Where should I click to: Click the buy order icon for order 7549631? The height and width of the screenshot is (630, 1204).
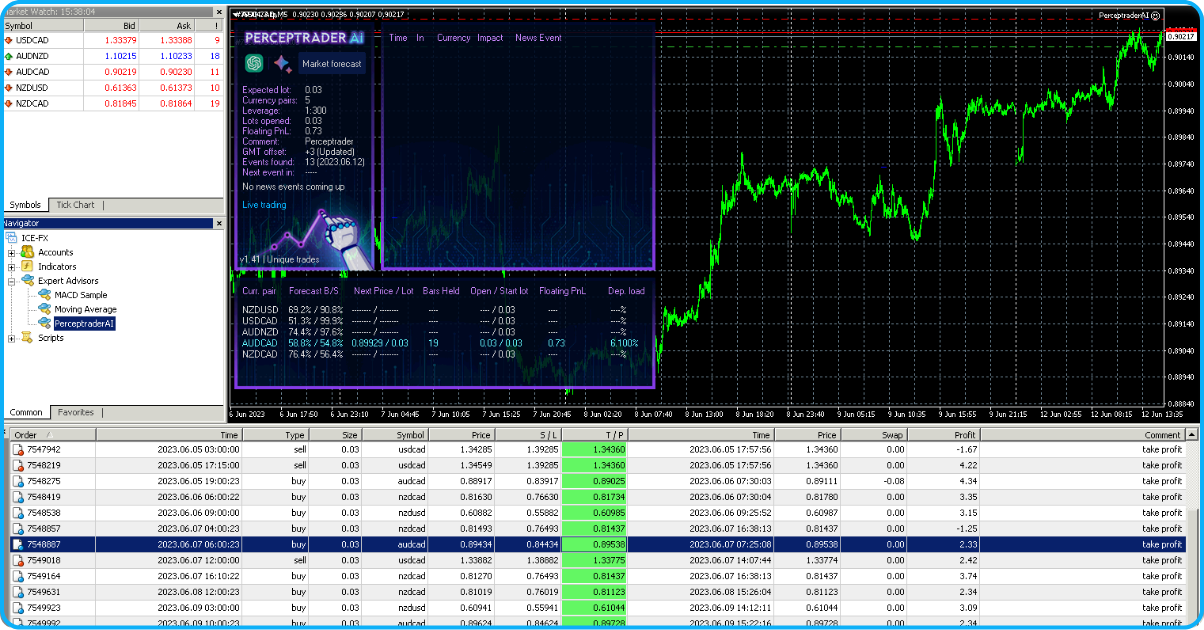(18, 592)
